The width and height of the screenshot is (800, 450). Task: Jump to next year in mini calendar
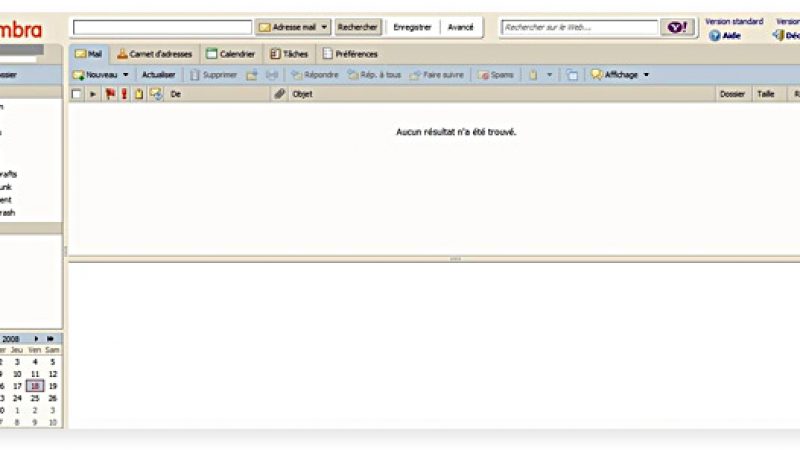50,339
